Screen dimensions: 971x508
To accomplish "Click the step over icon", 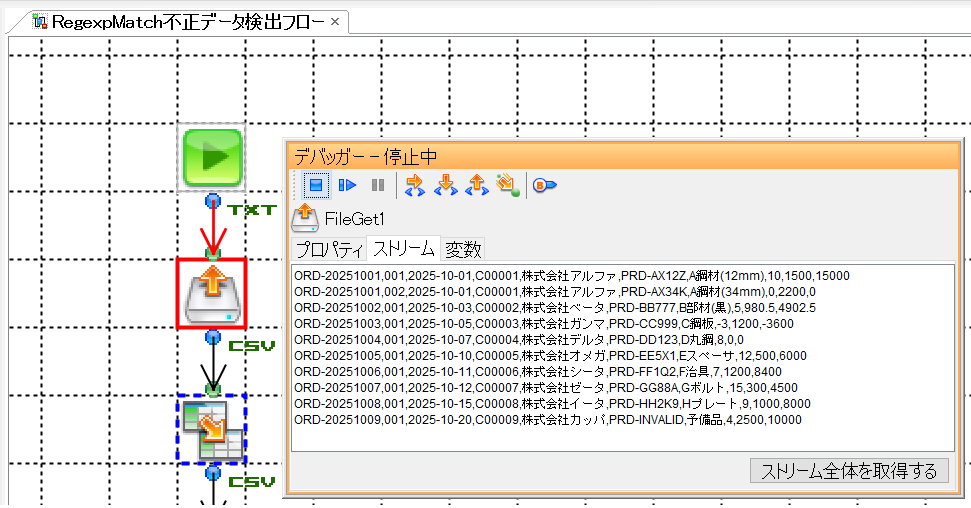I will coord(415,185).
